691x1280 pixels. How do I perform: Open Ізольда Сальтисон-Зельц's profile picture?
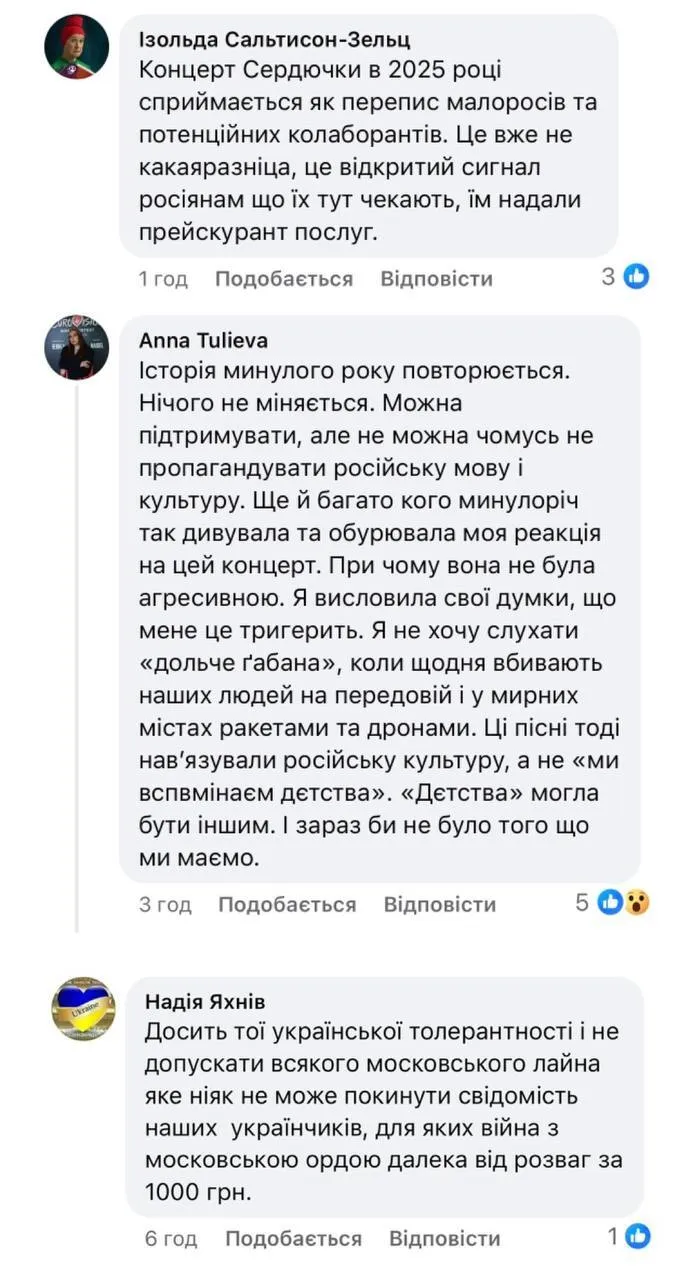coord(77,47)
